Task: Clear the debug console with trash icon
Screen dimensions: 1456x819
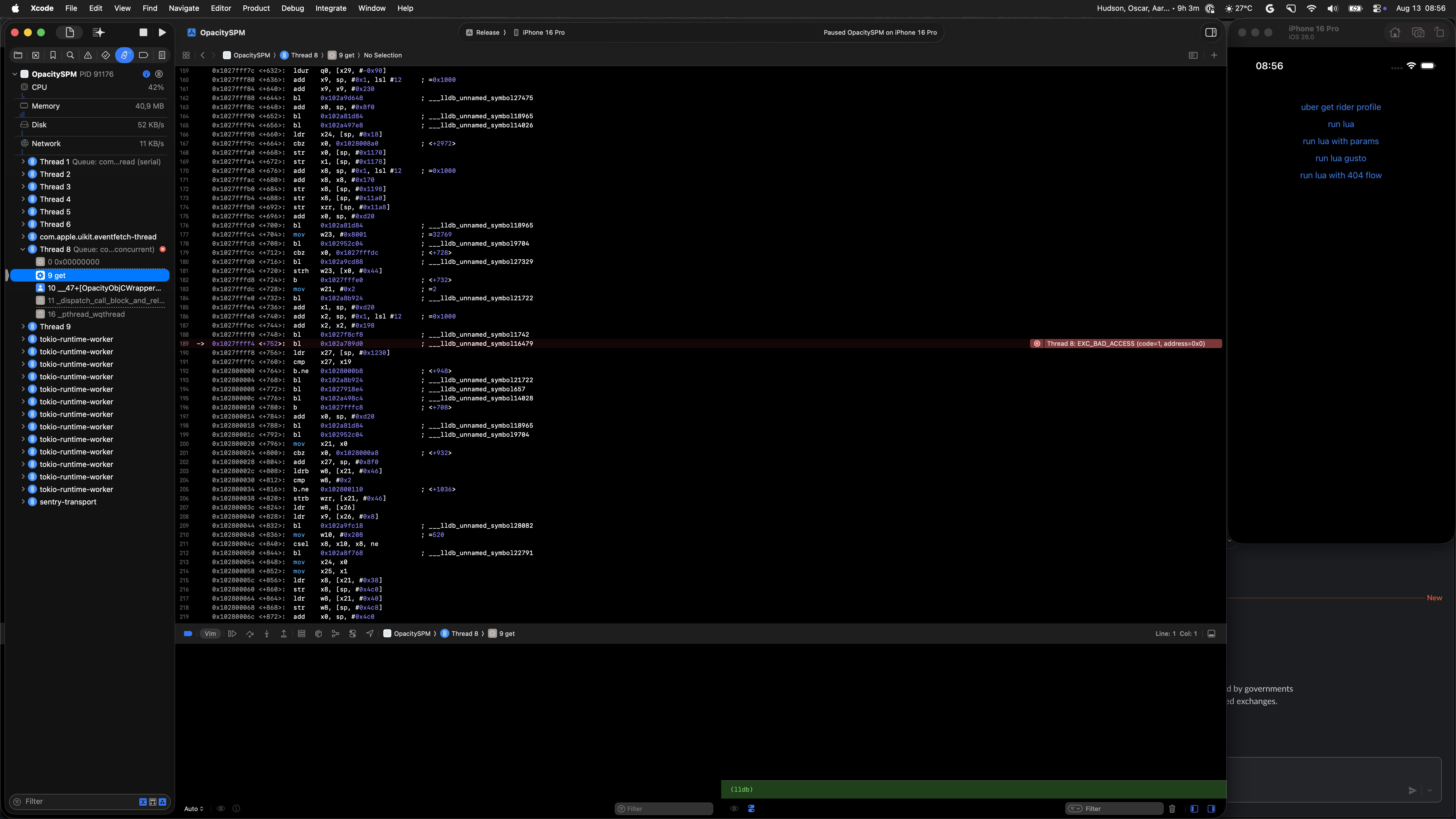Action: pos(1172,809)
